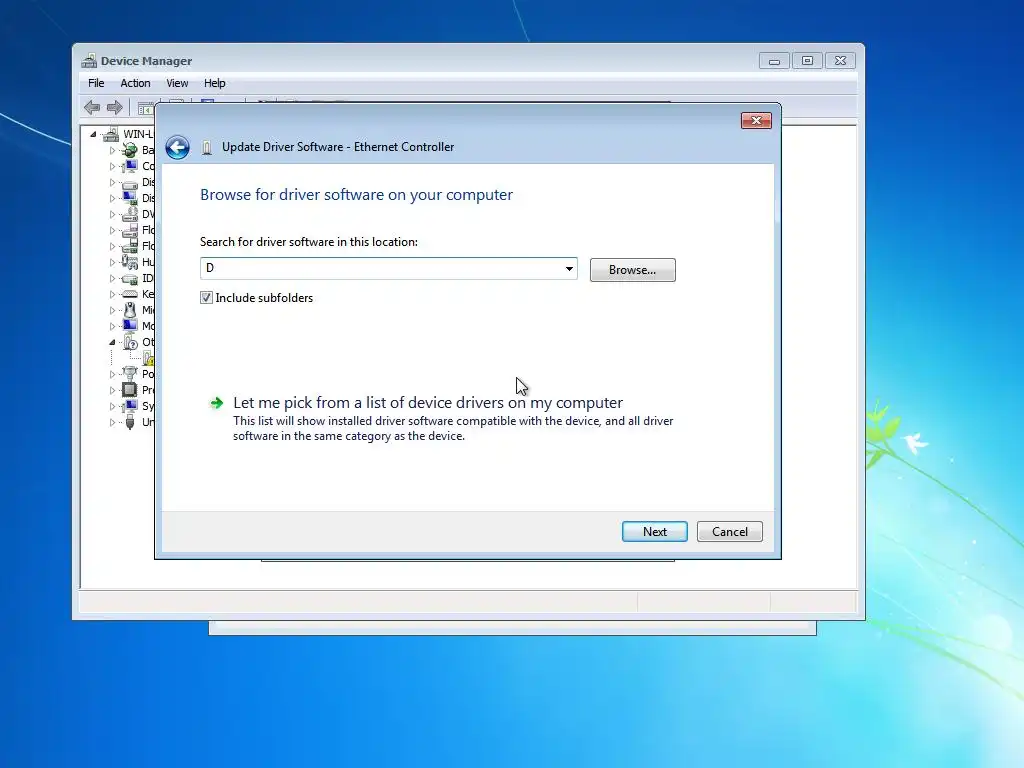Expand the Batteries tree node

click(x=112, y=150)
